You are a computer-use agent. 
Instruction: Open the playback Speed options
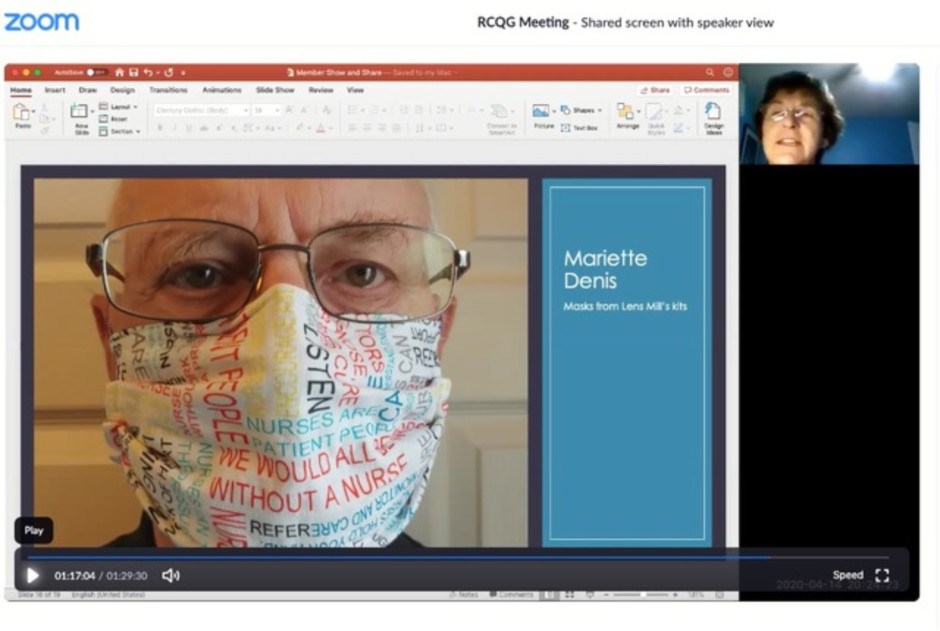click(x=848, y=575)
